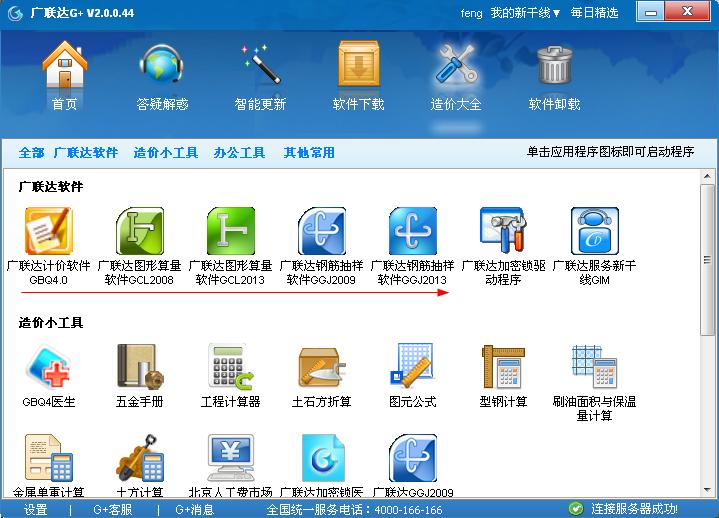Open 北京人工费市场 monitor icon
This screenshot has width=719, height=518.
(230, 458)
